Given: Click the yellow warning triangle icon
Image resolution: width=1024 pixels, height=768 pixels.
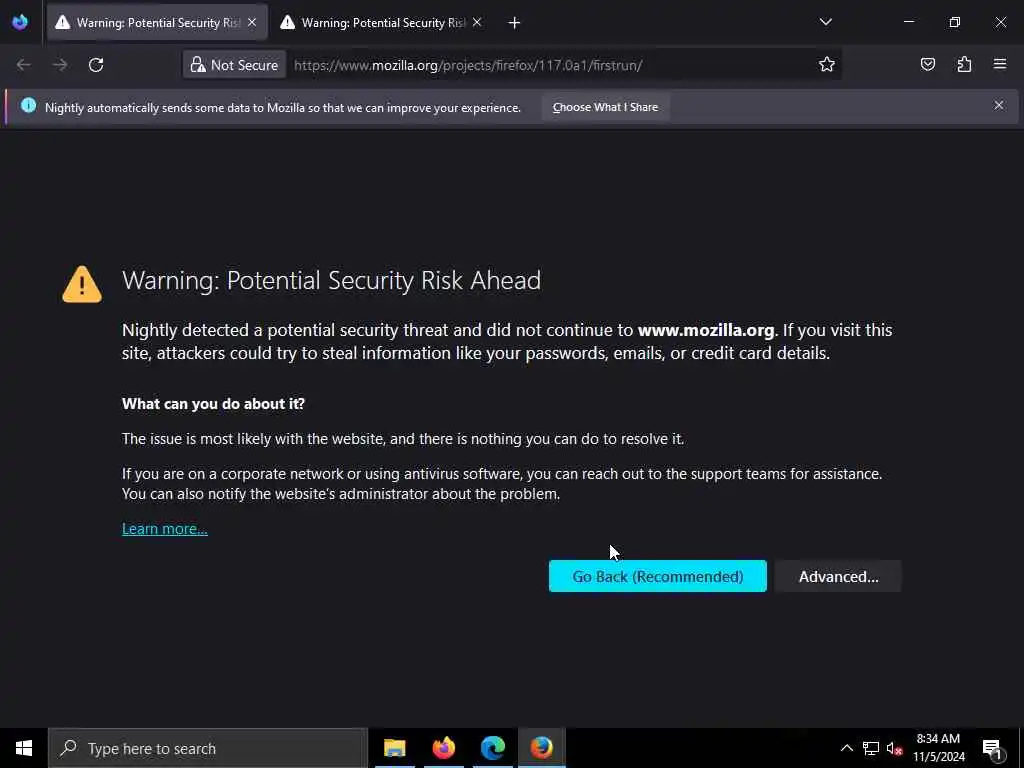Looking at the screenshot, I should 82,284.
